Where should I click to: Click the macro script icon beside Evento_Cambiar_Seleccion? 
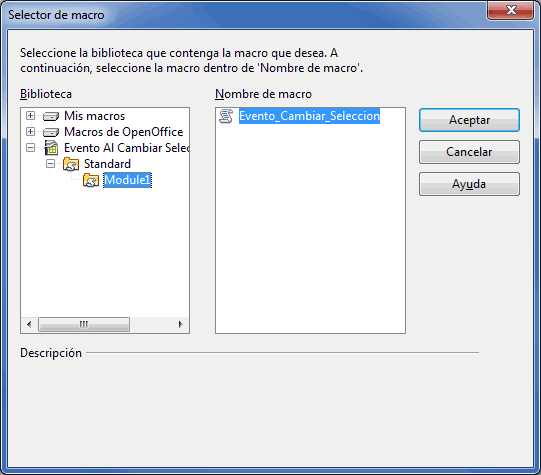point(226,116)
